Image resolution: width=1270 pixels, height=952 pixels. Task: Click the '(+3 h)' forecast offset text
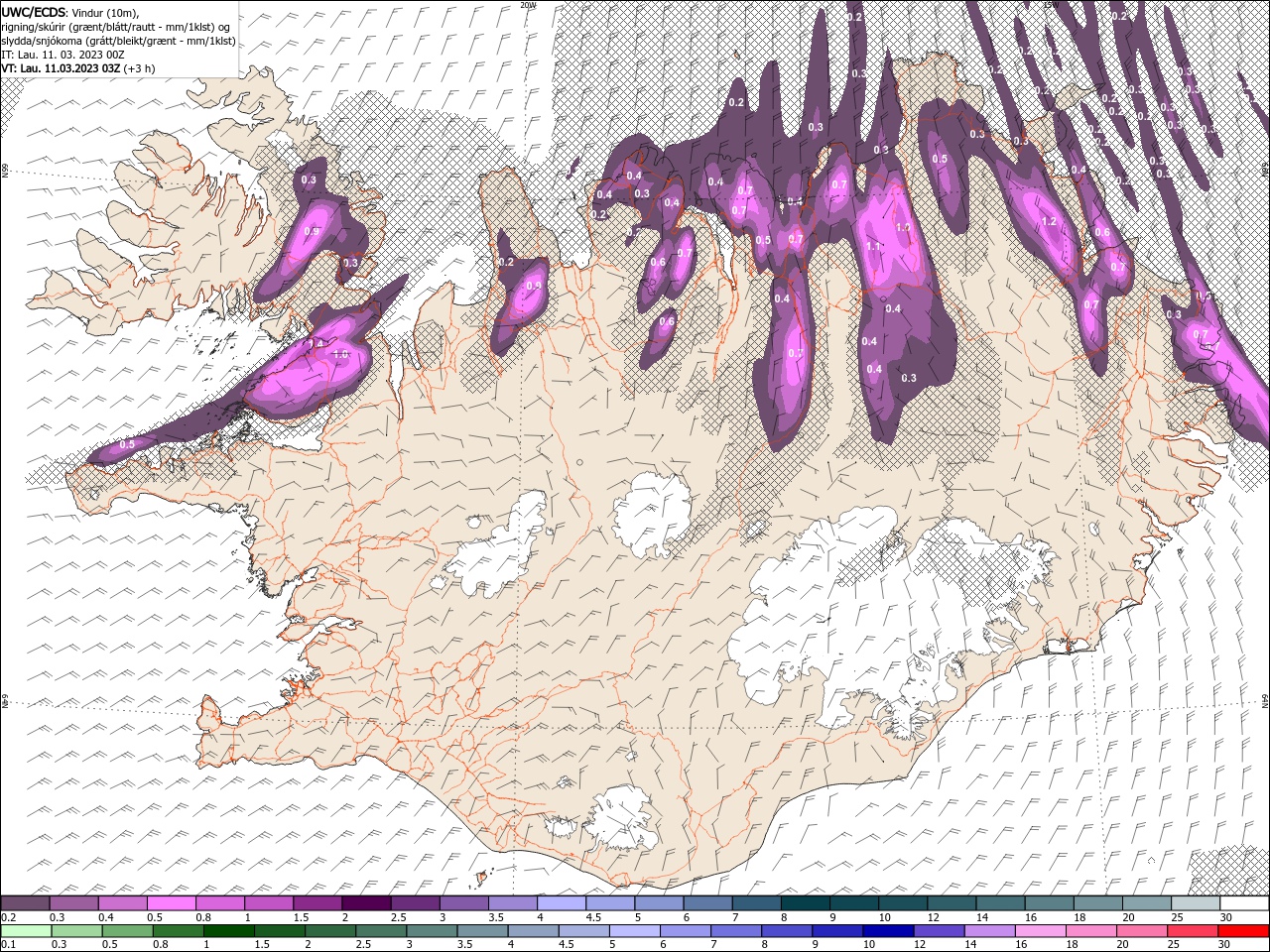click(139, 68)
